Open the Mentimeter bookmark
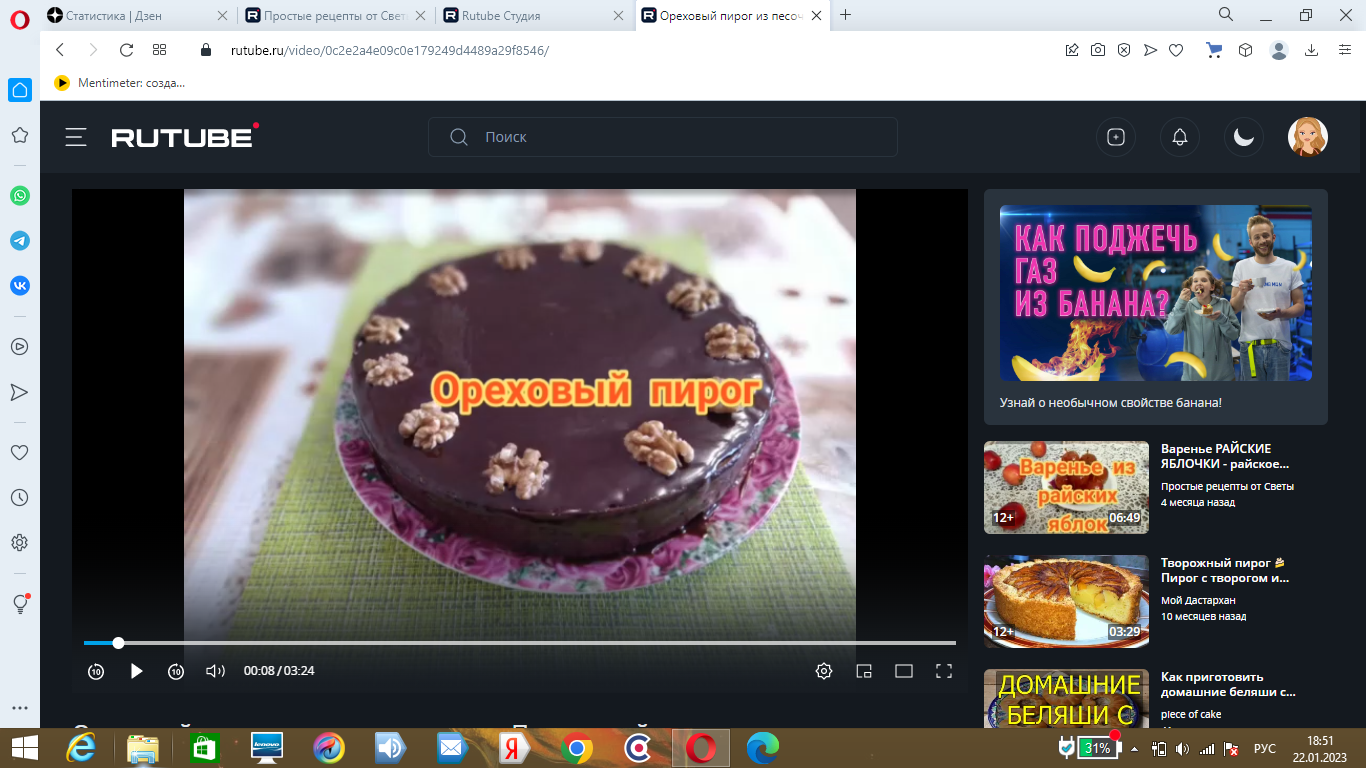This screenshot has width=1366, height=768. tap(120, 83)
